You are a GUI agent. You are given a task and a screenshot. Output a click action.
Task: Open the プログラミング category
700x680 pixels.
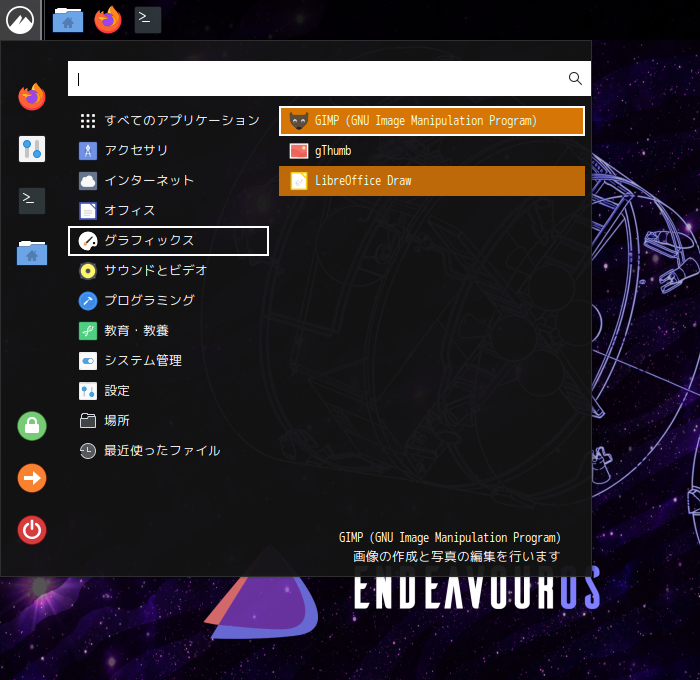pos(168,300)
